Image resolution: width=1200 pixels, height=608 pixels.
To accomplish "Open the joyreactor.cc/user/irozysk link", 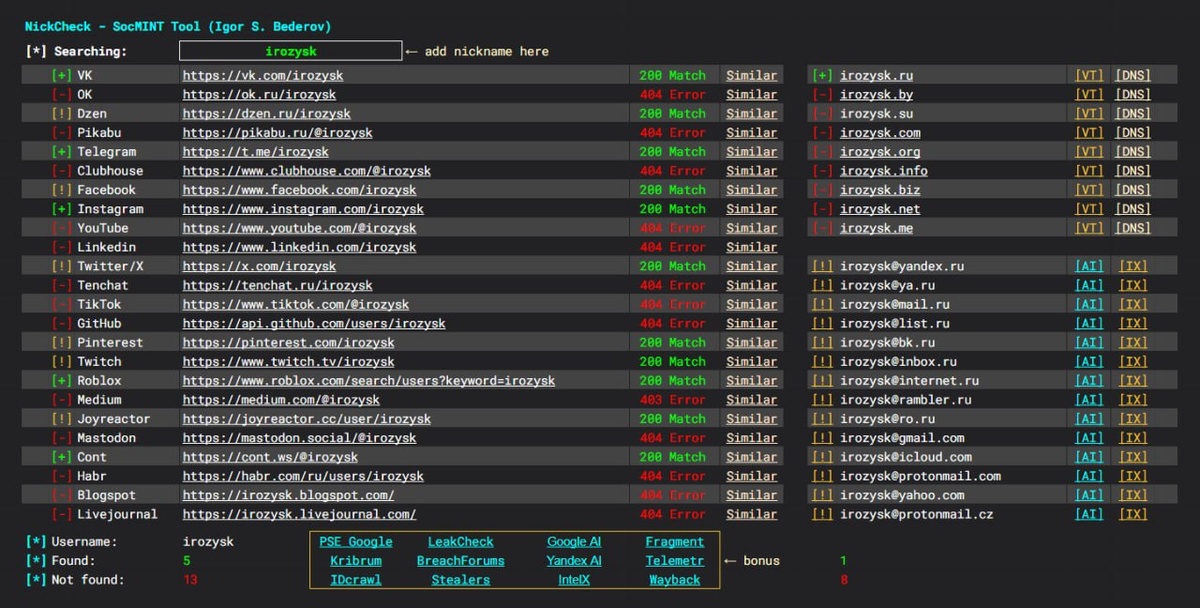I will [307, 419].
